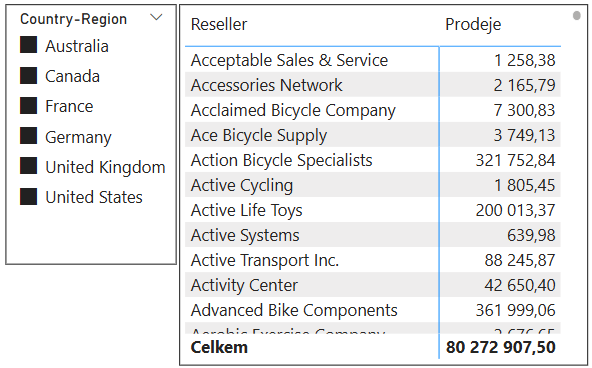Select the Action Bicycle Specialists reseller
Image resolution: width=592 pixels, height=368 pixels.
click(281, 160)
